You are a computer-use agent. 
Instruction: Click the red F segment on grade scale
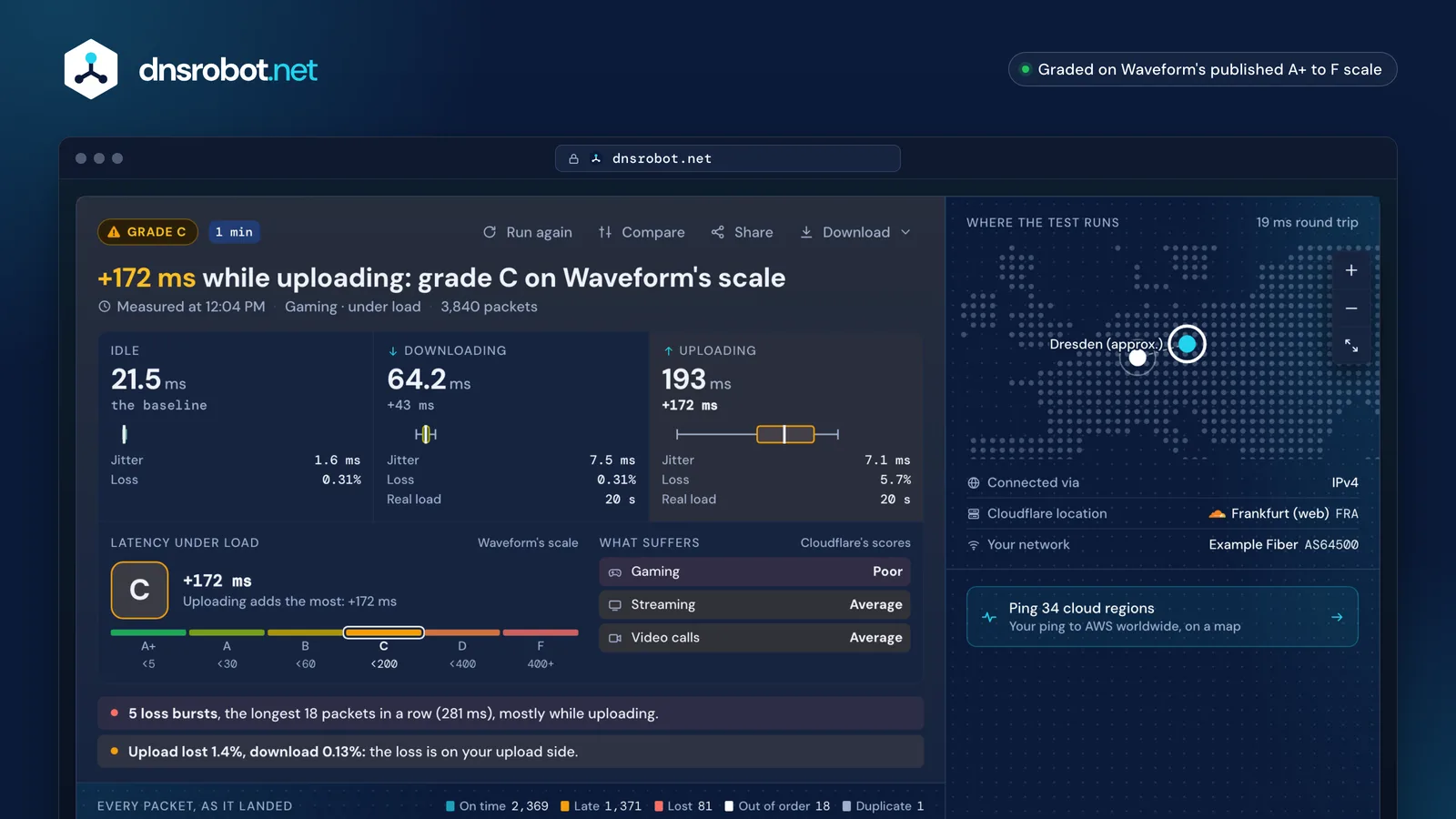click(x=541, y=632)
